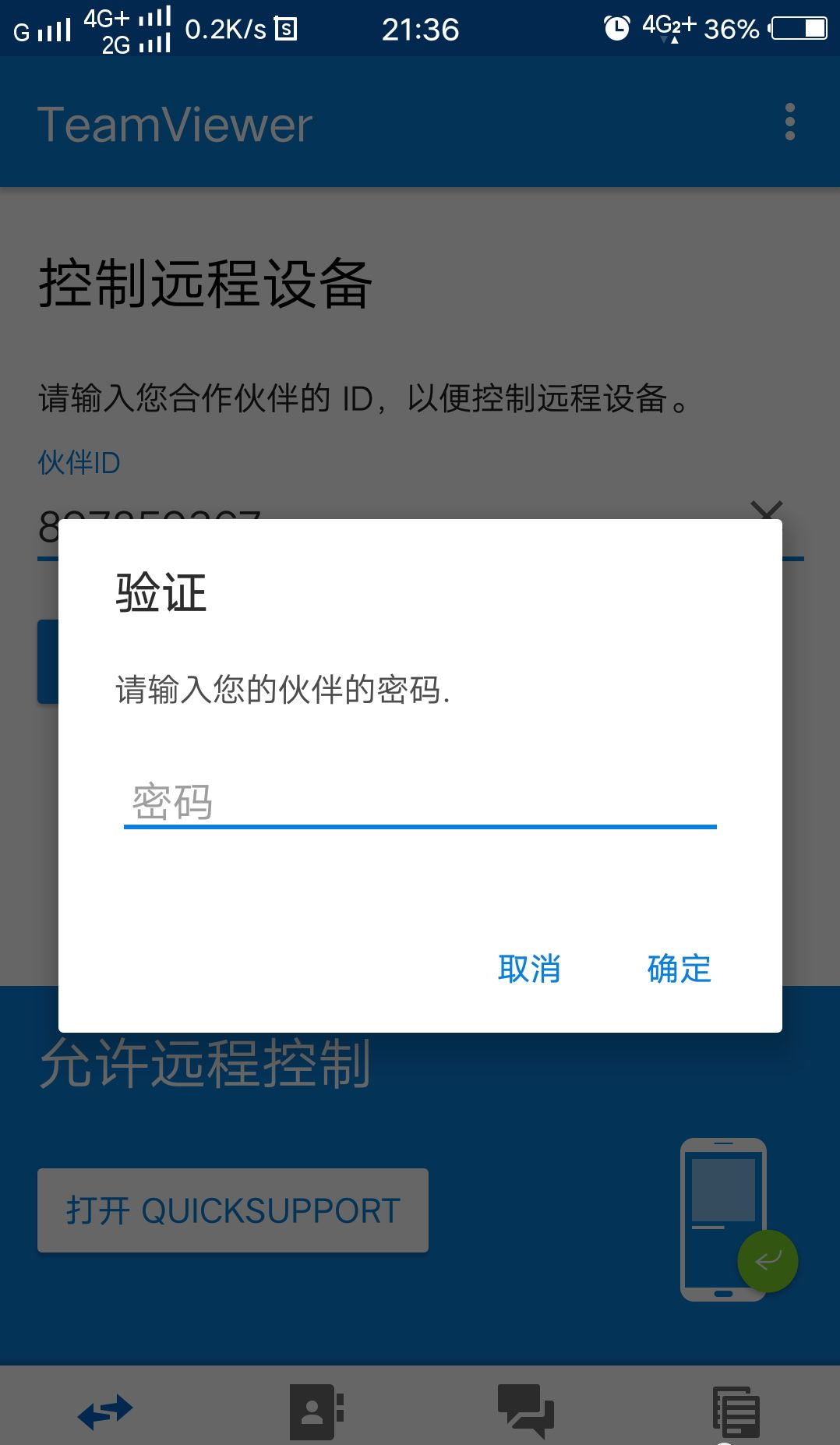Tap the green return-arrow floating button
The width and height of the screenshot is (840, 1445).
(x=768, y=1260)
